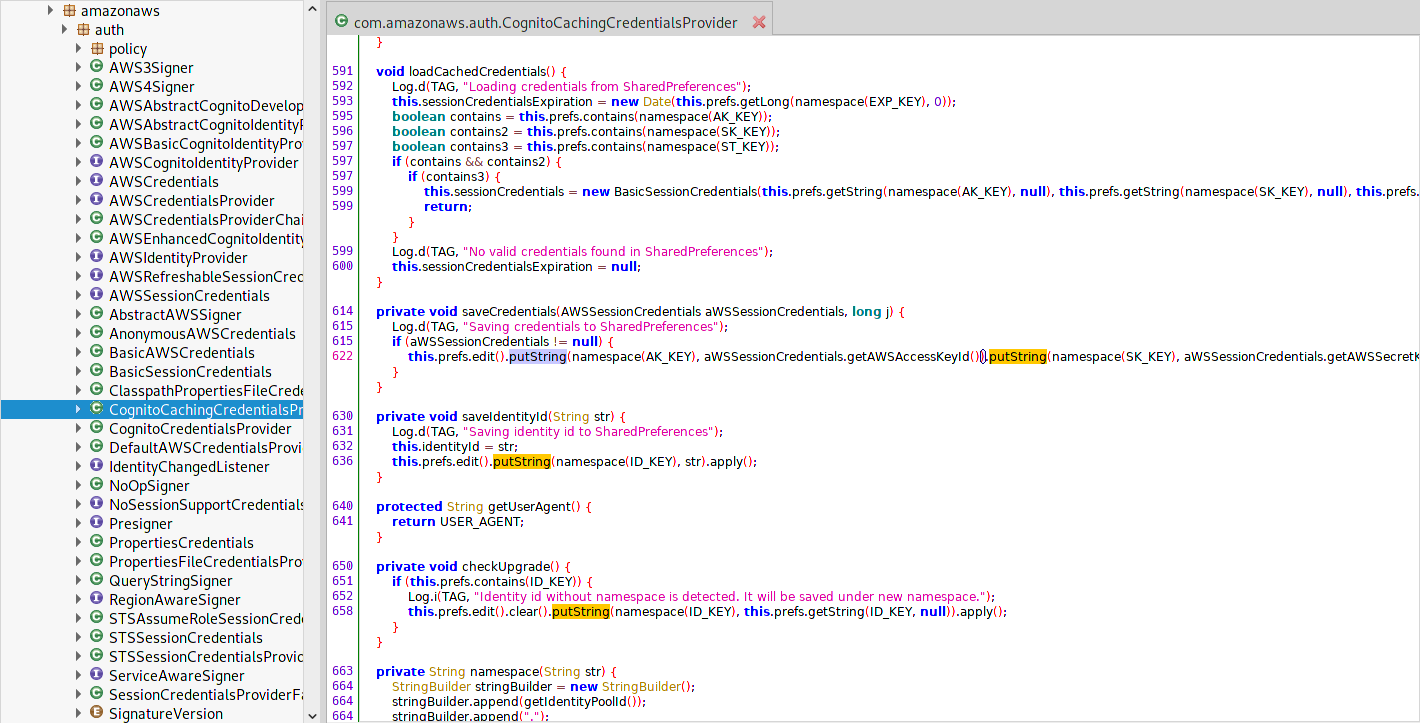Expand the NoOpSigner tree node
The image size is (1420, 723).
click(x=79, y=486)
